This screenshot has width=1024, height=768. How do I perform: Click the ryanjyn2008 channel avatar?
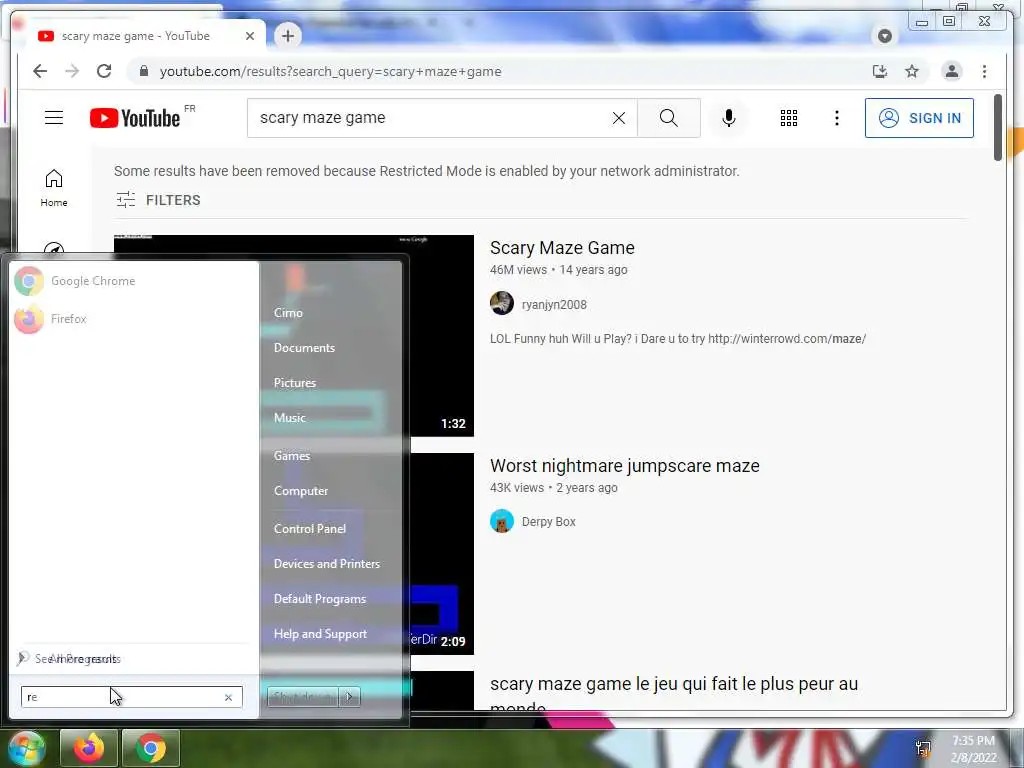click(x=502, y=303)
